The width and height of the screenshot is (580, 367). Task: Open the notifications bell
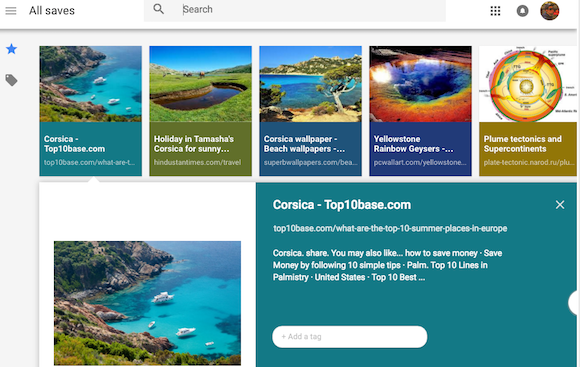pyautogui.click(x=522, y=11)
